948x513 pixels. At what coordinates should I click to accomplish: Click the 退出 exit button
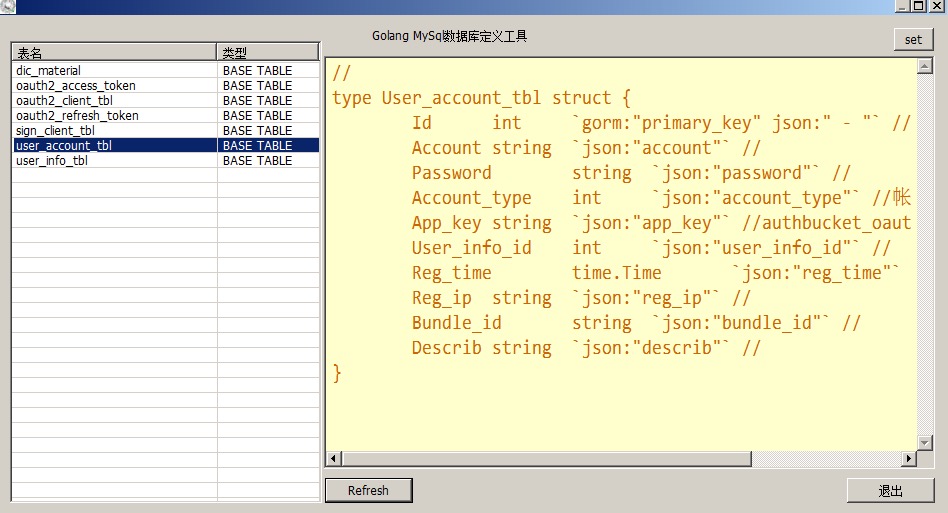[890, 491]
